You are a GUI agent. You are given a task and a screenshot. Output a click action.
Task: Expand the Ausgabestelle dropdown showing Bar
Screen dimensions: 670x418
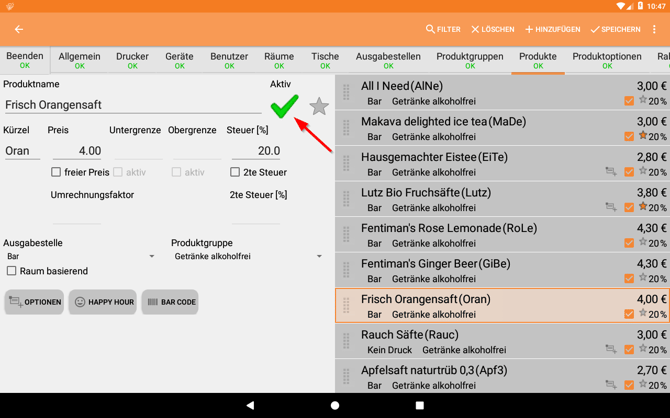click(x=80, y=257)
